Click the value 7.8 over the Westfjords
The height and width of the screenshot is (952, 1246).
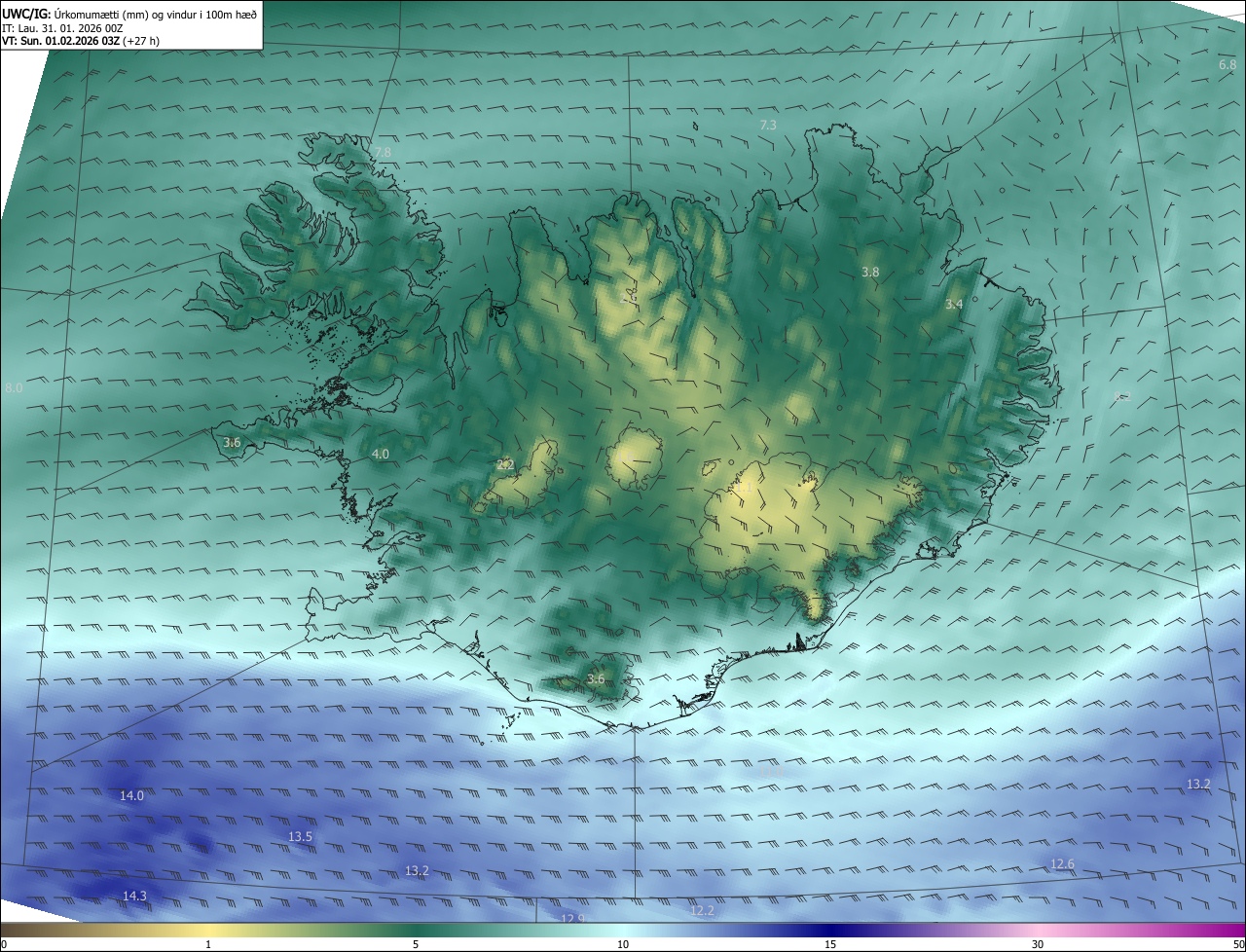coord(383,153)
